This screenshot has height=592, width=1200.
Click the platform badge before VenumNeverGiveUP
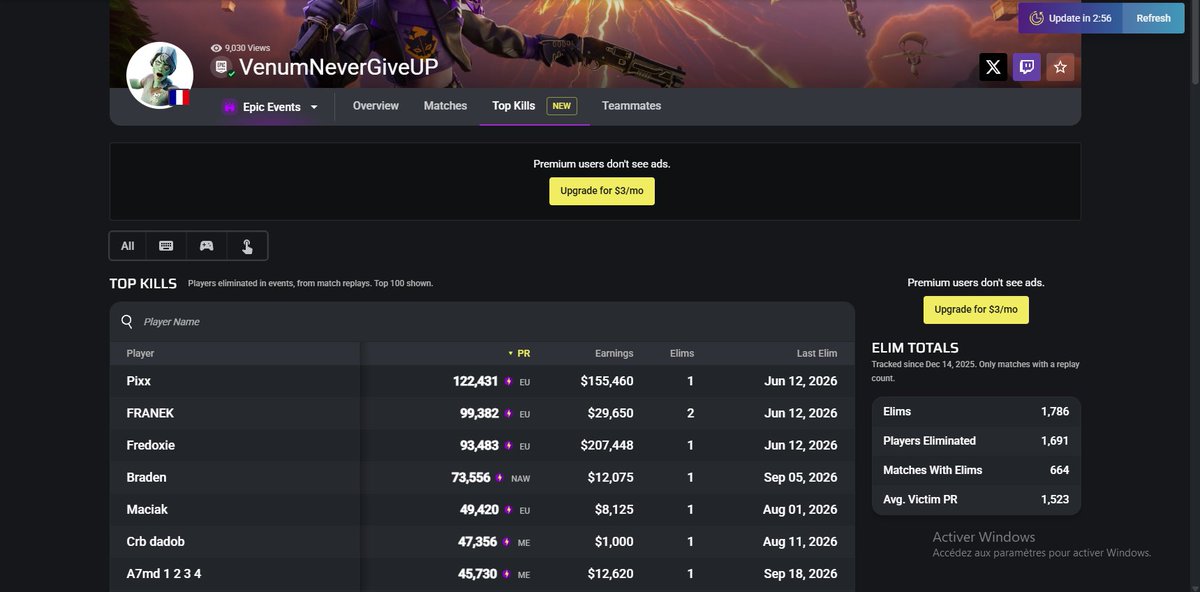(223, 67)
